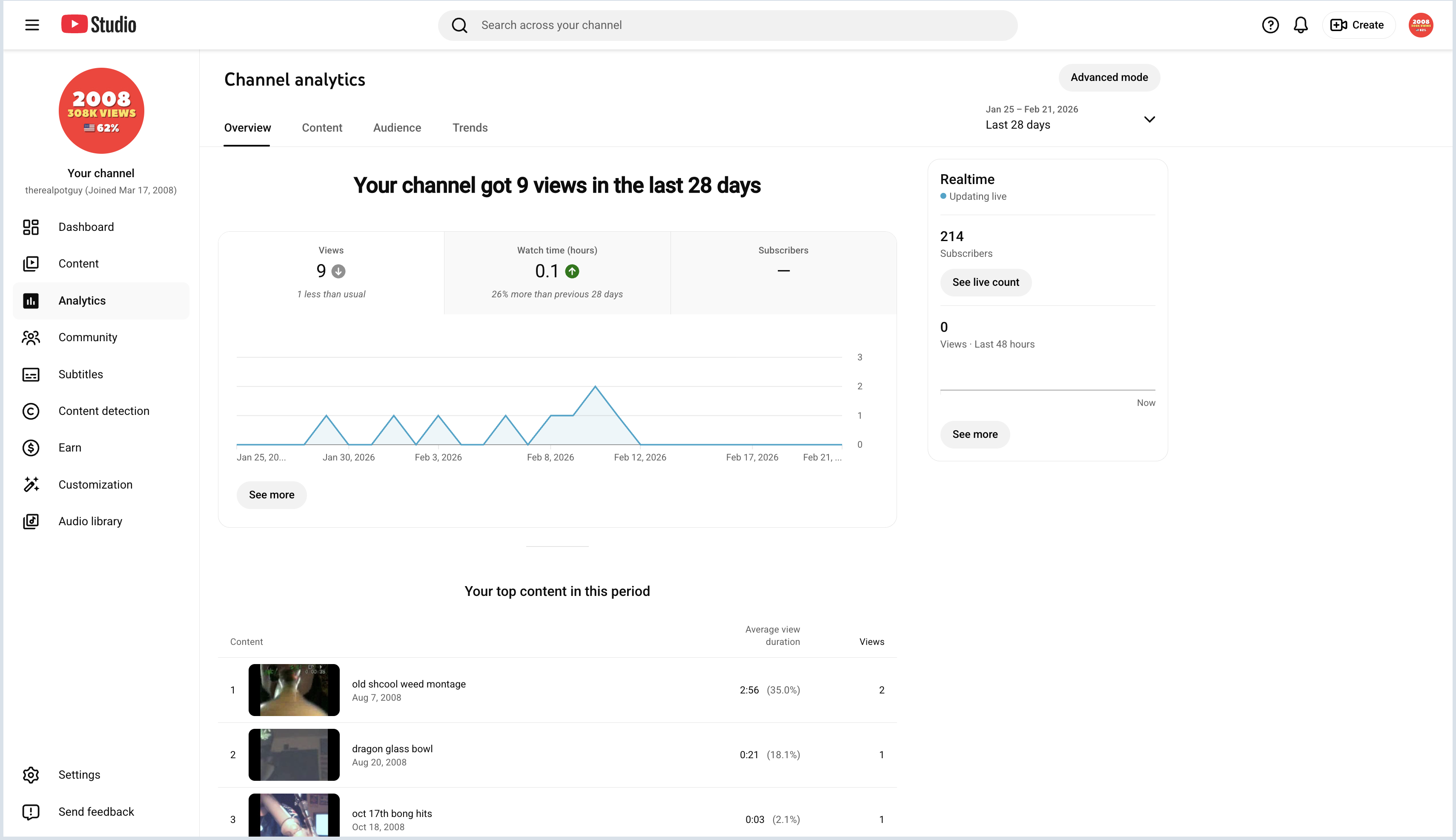Open the notifications bell
Viewport: 1456px width, 840px height.
point(1300,25)
